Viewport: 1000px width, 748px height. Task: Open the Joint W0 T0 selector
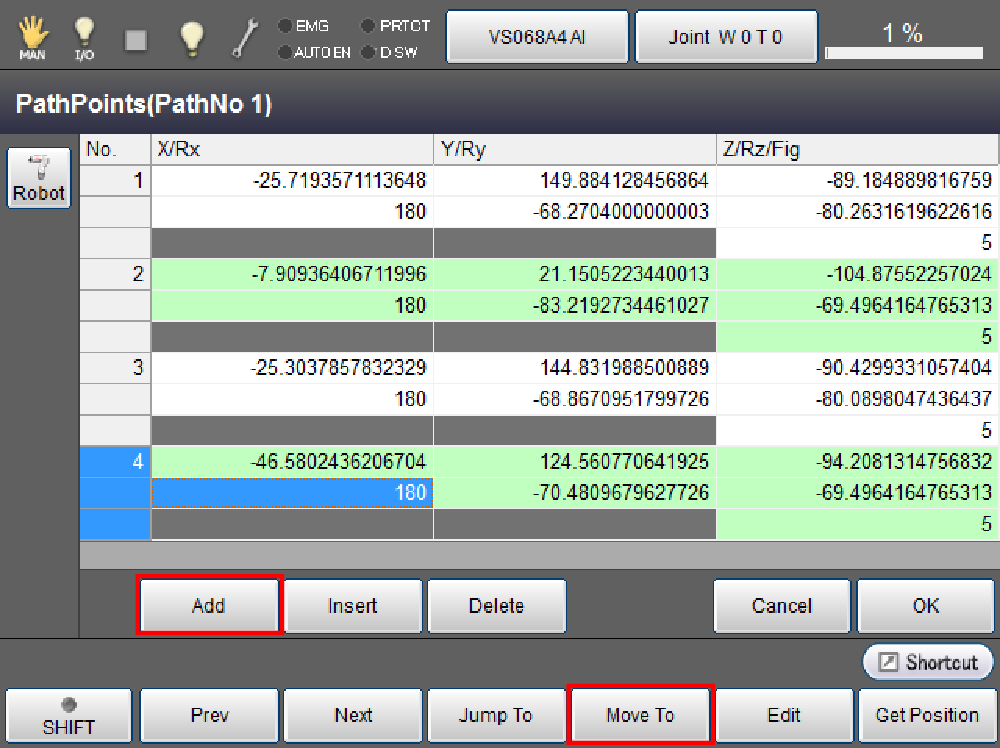tap(726, 37)
